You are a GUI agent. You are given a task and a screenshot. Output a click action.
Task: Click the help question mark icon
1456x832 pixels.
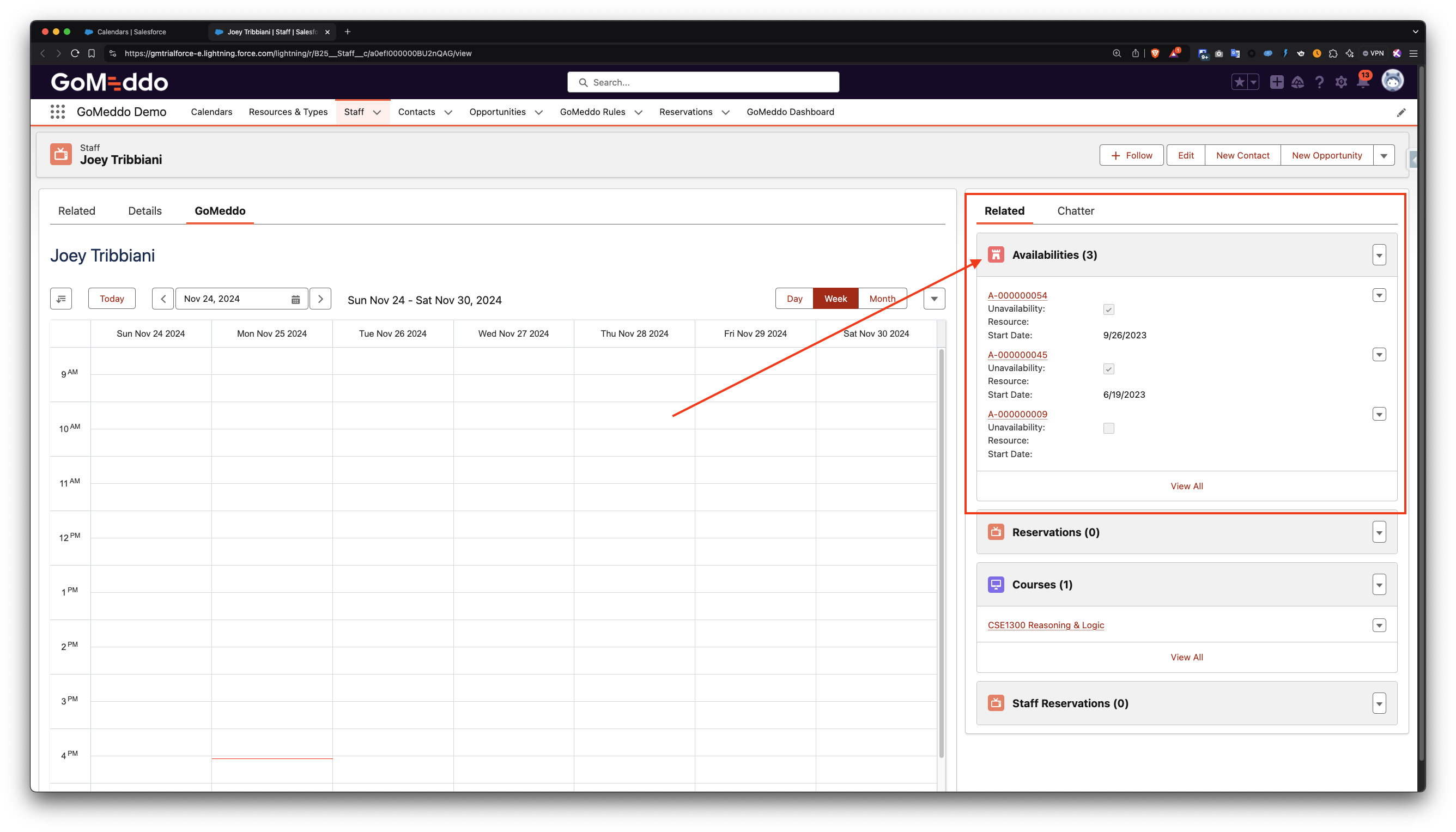[1319, 82]
